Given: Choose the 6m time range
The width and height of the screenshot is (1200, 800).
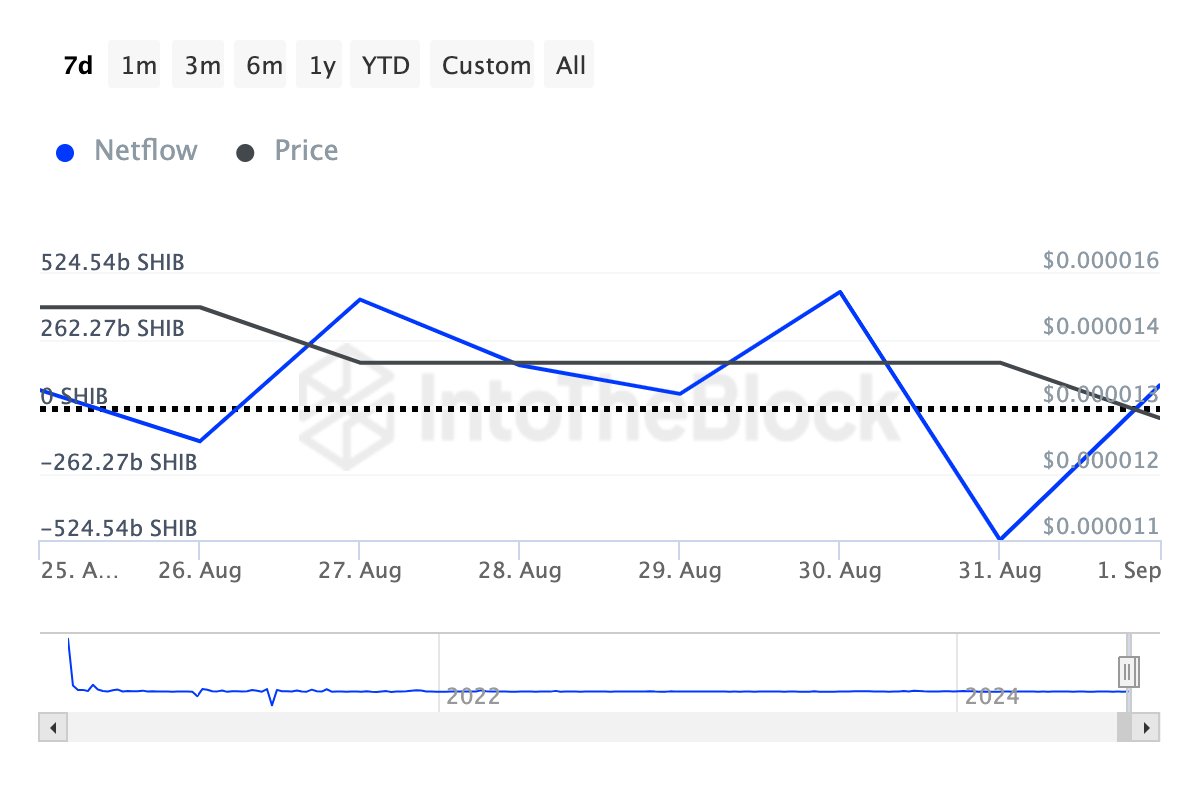Looking at the screenshot, I should click(264, 66).
